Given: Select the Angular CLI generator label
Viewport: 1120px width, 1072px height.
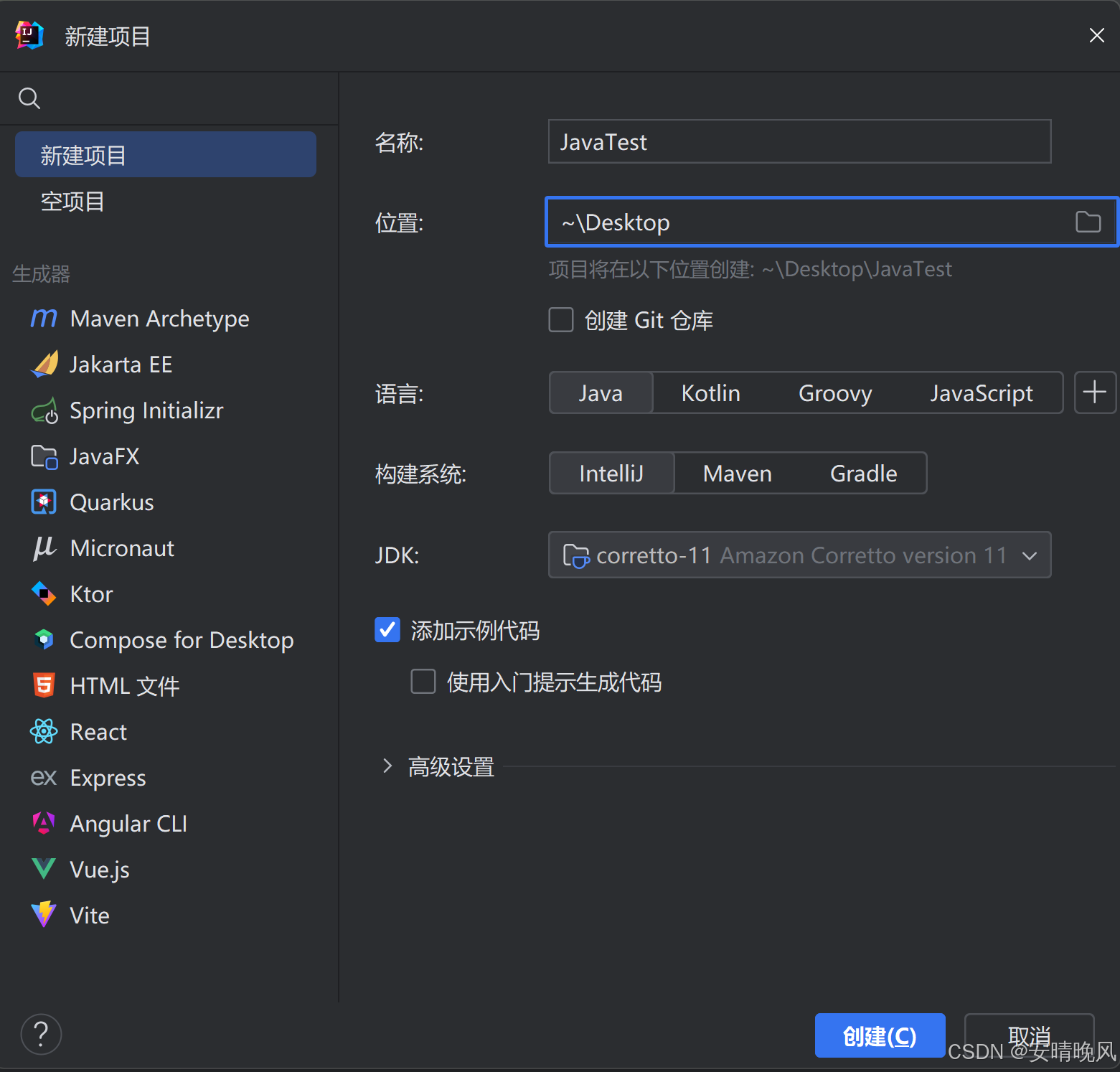Looking at the screenshot, I should tap(129, 824).
